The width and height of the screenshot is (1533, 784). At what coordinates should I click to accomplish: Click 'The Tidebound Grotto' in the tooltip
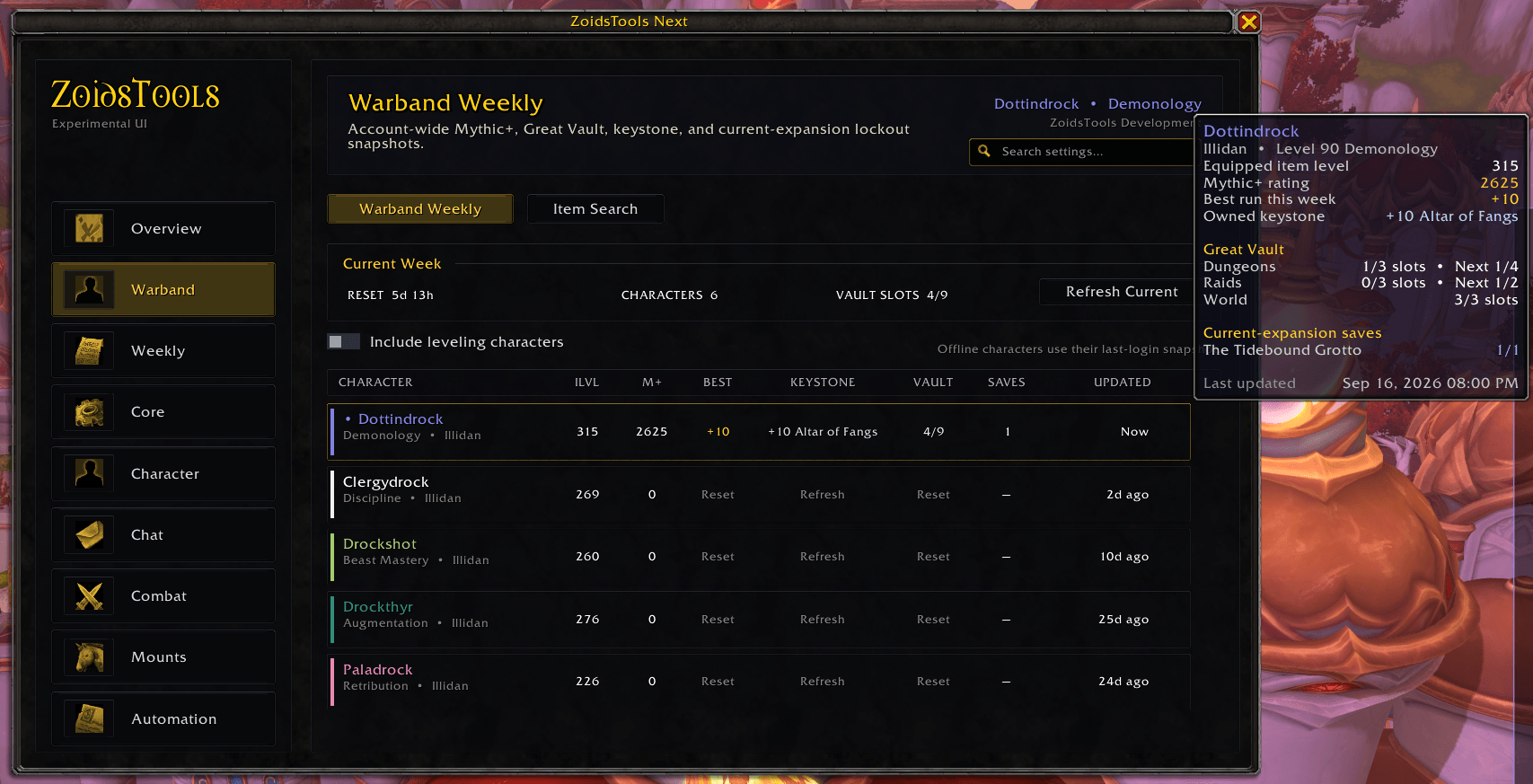click(x=1282, y=349)
